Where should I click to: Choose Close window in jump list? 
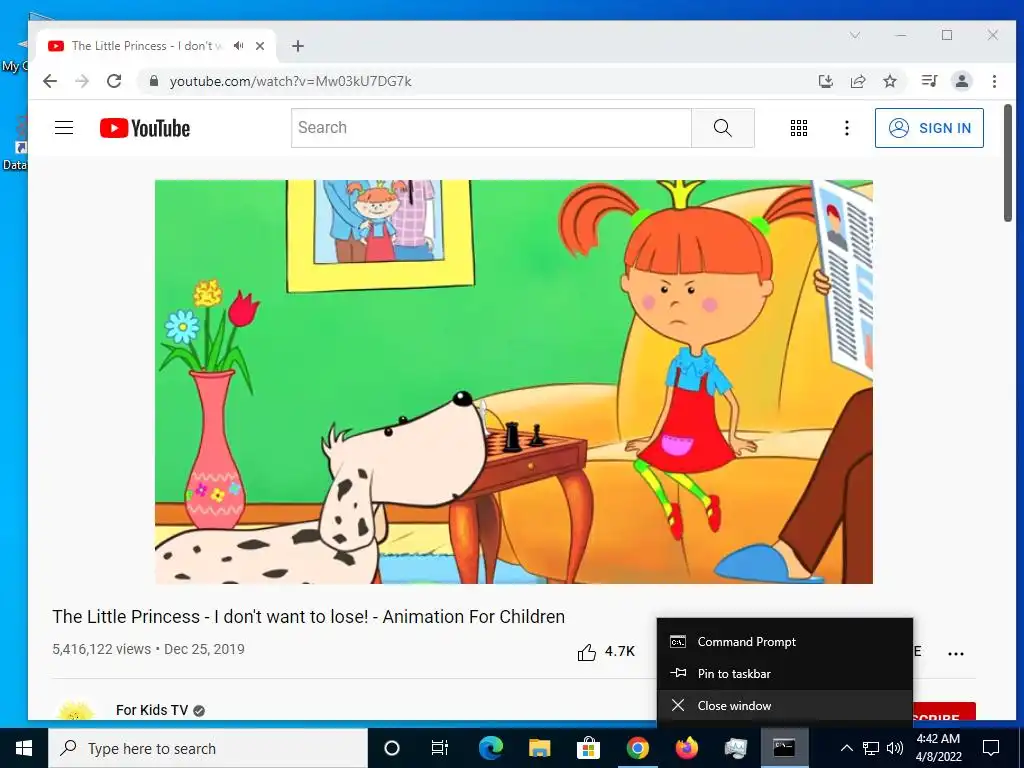(785, 706)
